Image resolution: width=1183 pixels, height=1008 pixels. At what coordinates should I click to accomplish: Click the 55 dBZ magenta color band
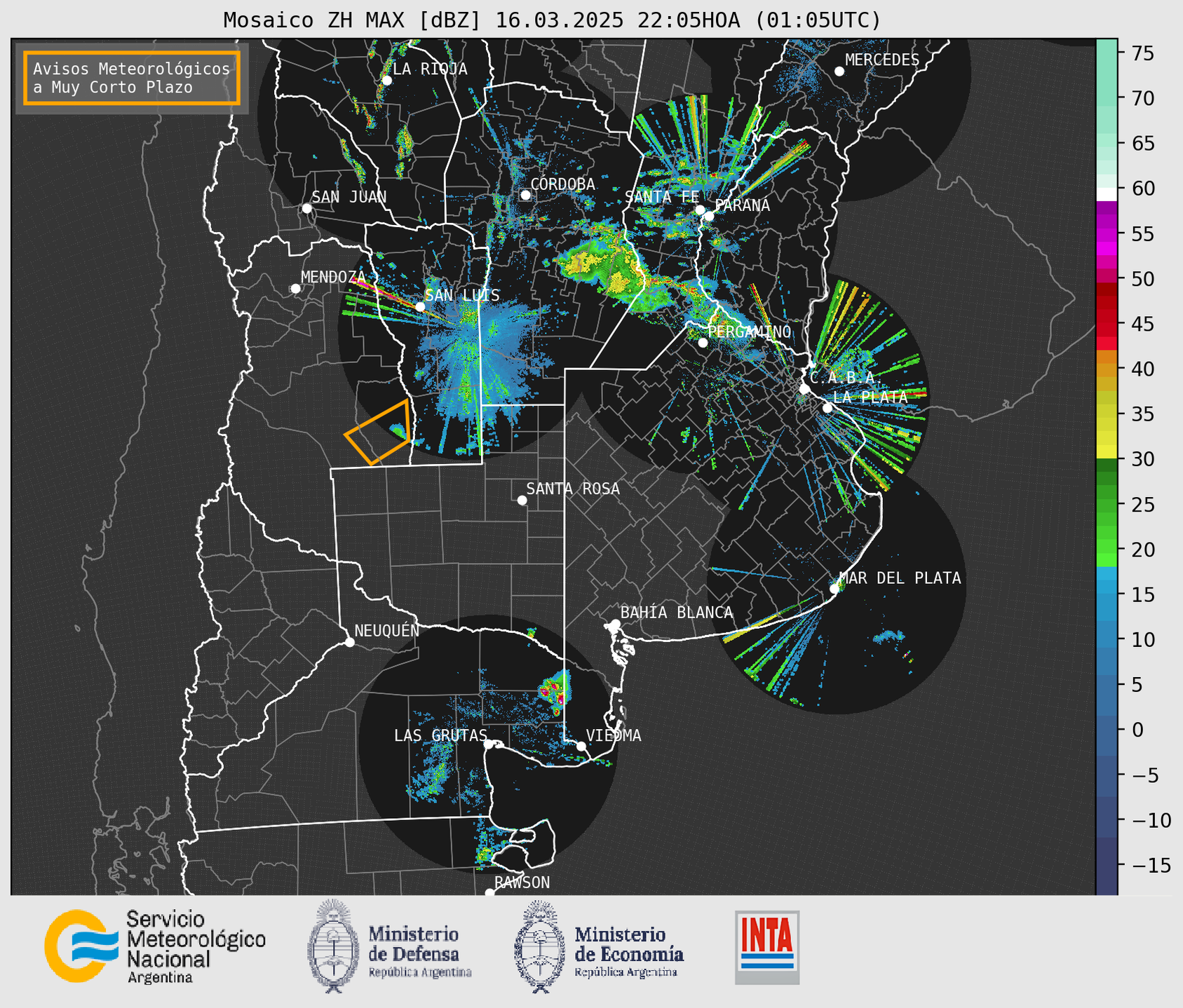click(1106, 235)
